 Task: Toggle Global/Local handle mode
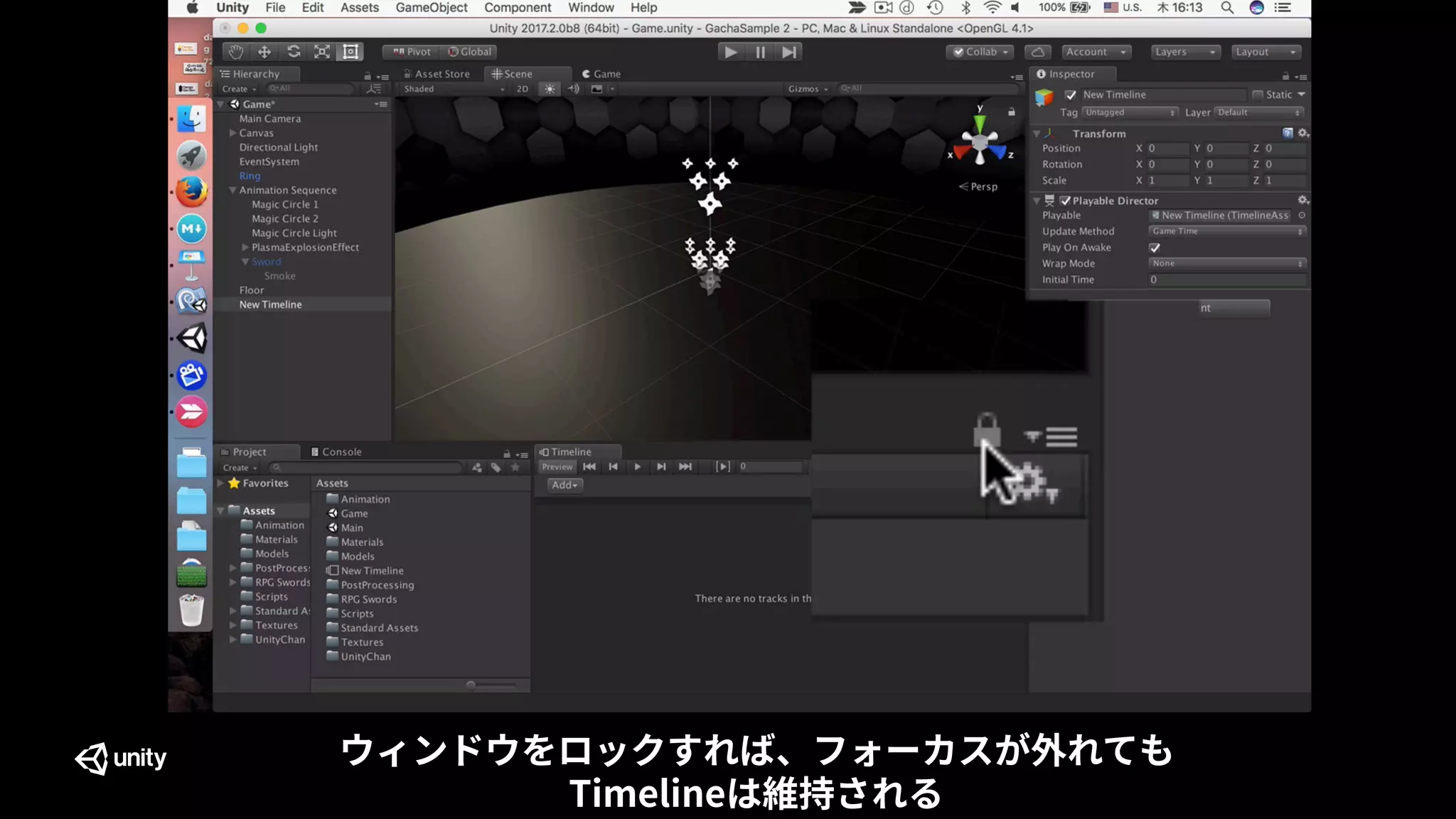469,52
